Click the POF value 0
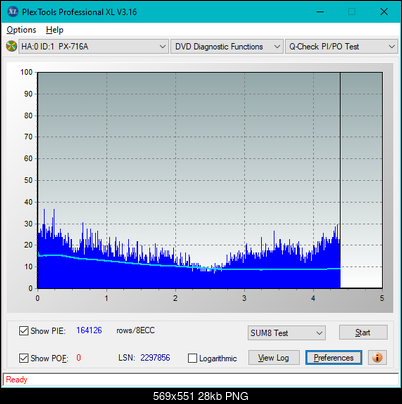 [x=79, y=358]
